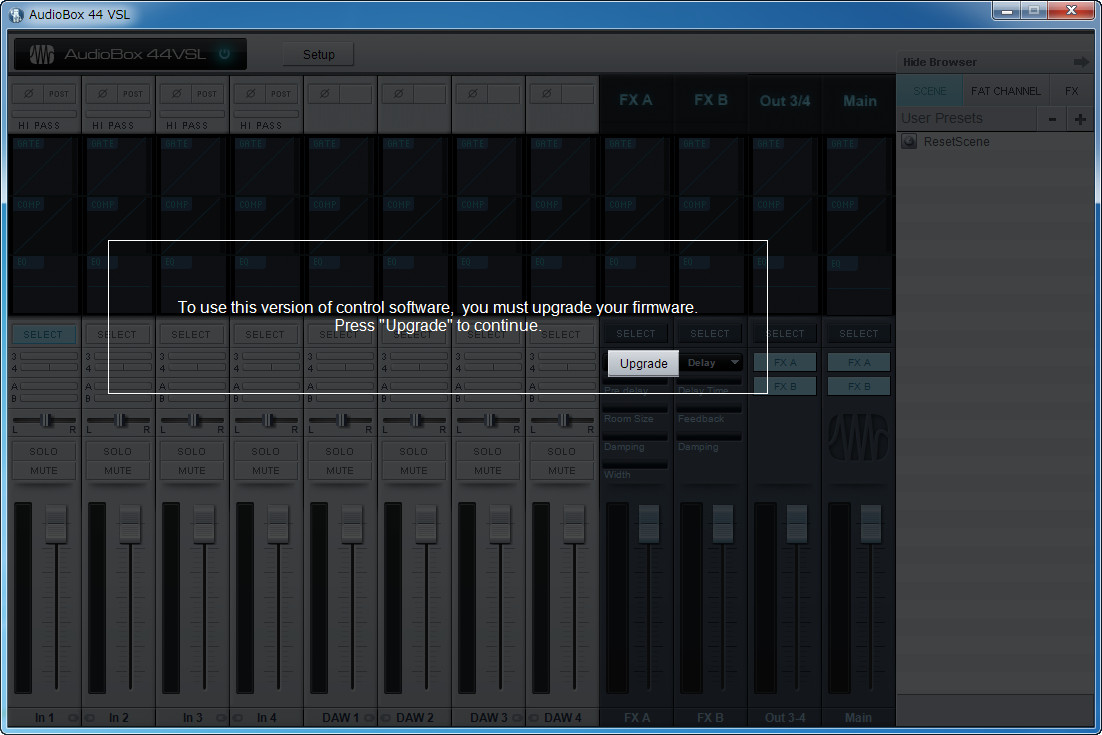Open the Delay effect type dropdown
1102x735 pixels.
coord(711,363)
